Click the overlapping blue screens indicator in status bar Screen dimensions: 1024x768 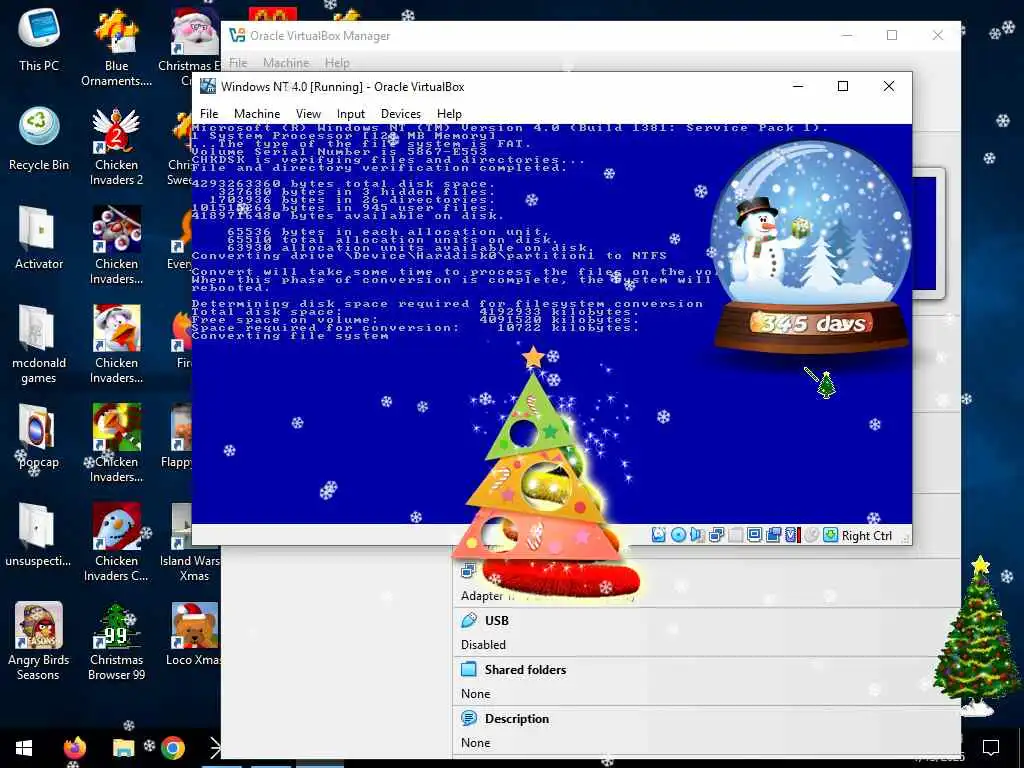click(773, 535)
